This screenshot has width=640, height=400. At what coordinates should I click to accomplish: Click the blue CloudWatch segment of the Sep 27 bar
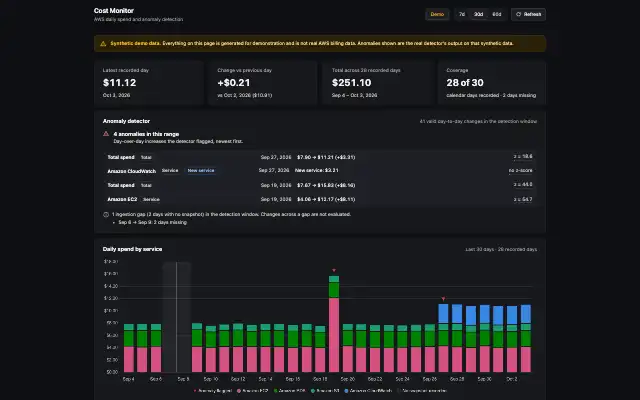[x=443, y=313]
